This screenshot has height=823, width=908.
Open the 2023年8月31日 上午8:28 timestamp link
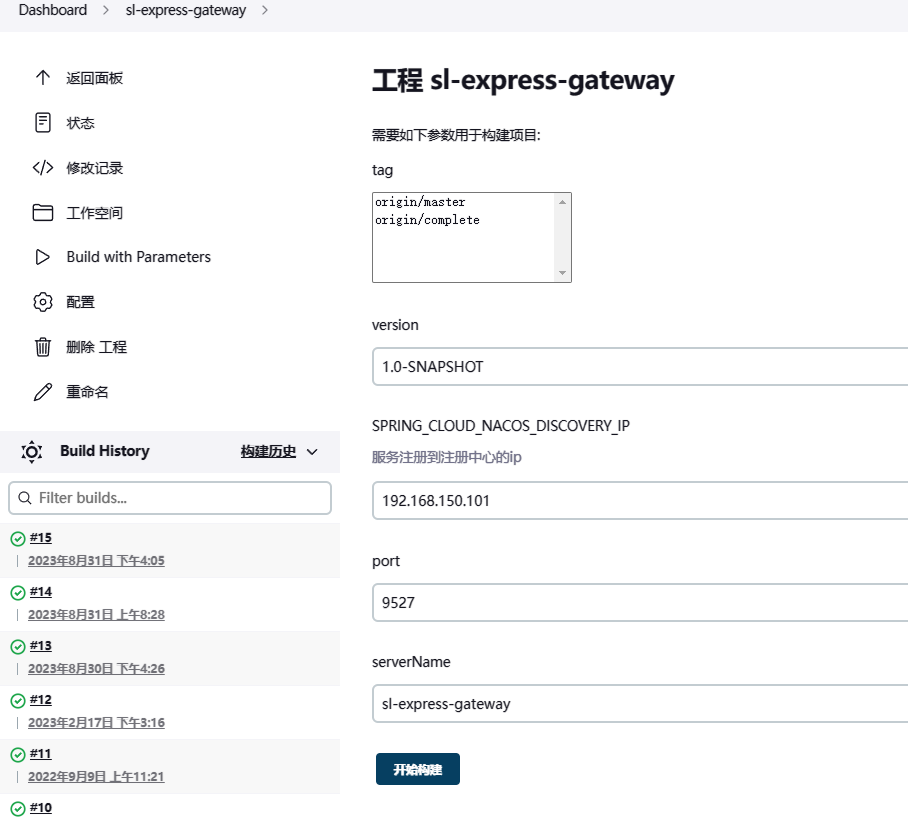(96, 614)
